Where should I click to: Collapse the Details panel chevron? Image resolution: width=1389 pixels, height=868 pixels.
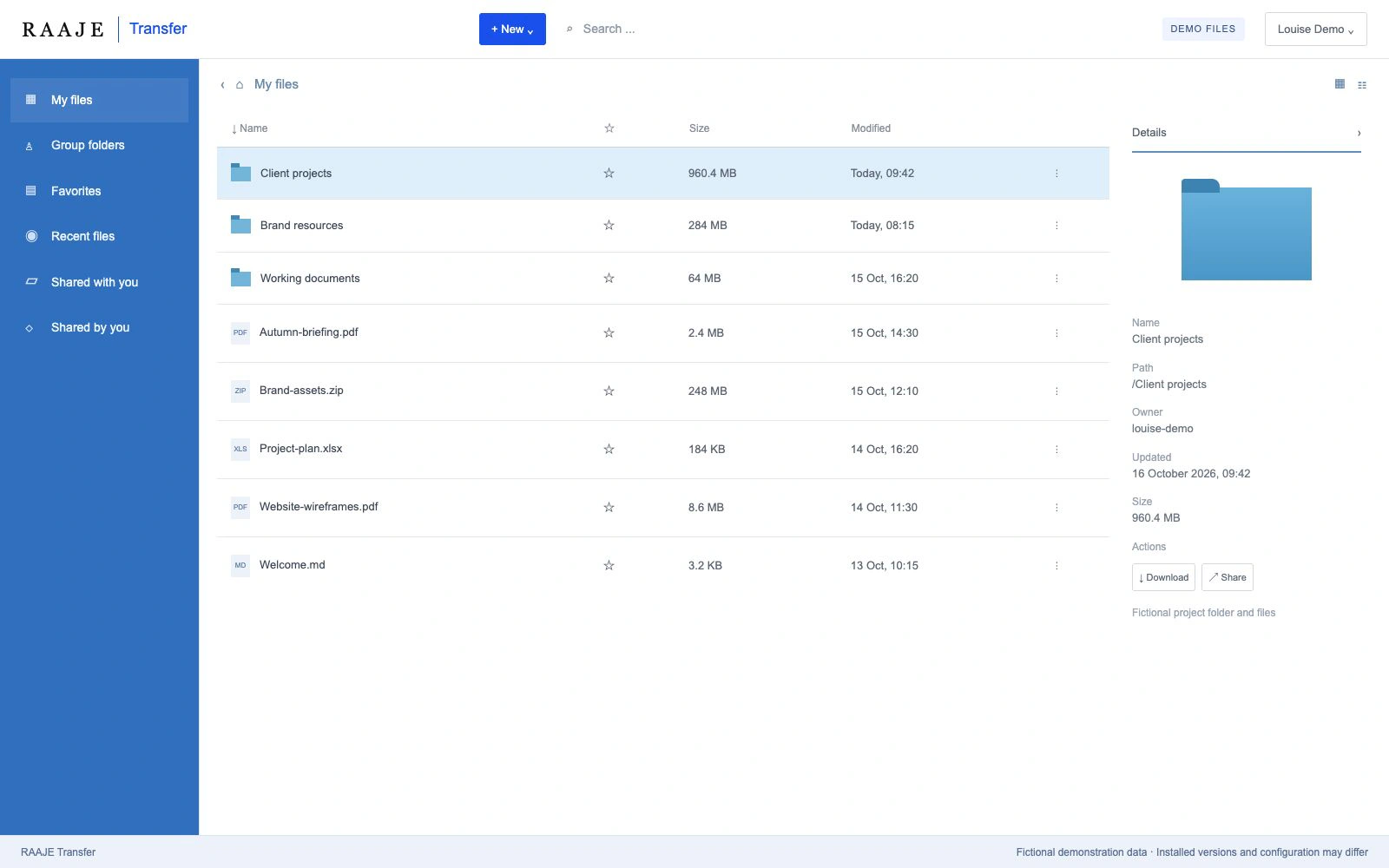1359,133
